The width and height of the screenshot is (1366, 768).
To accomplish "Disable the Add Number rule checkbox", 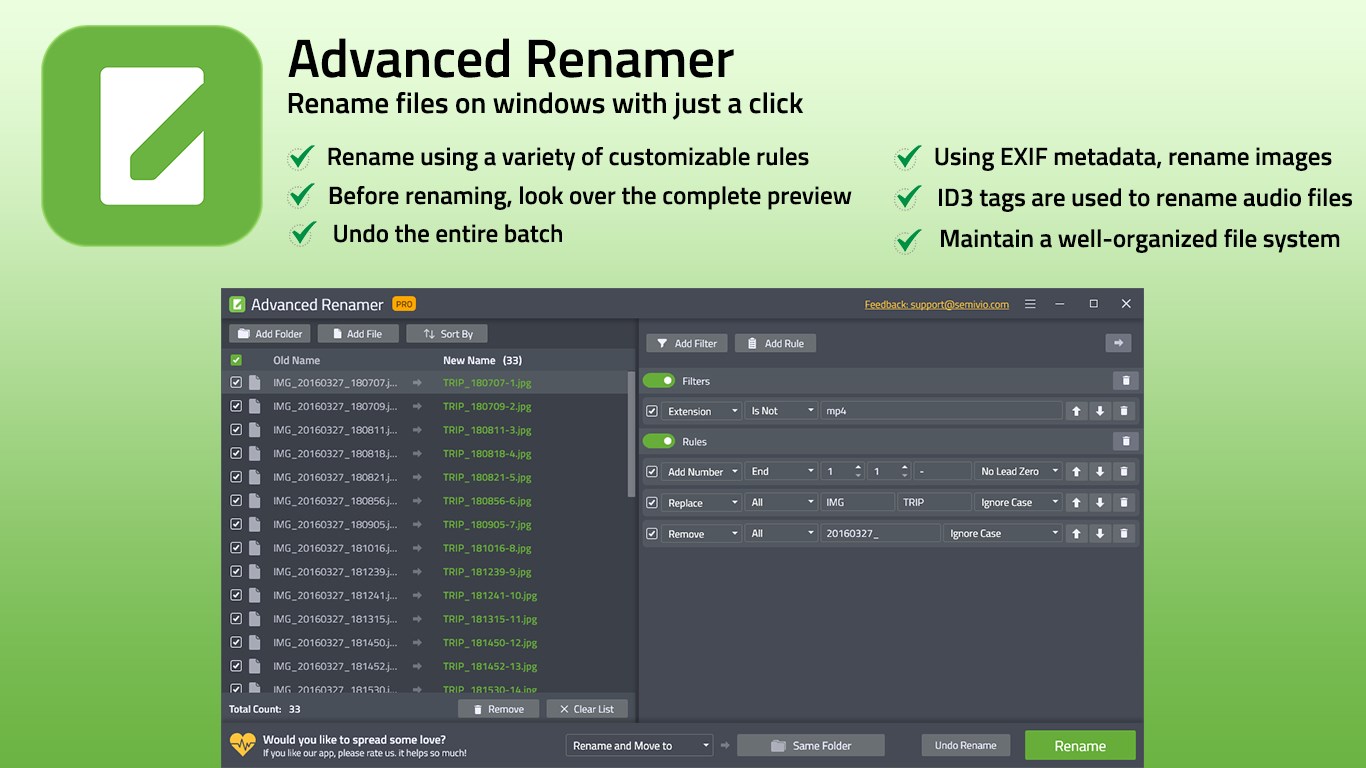I will pyautogui.click(x=652, y=471).
